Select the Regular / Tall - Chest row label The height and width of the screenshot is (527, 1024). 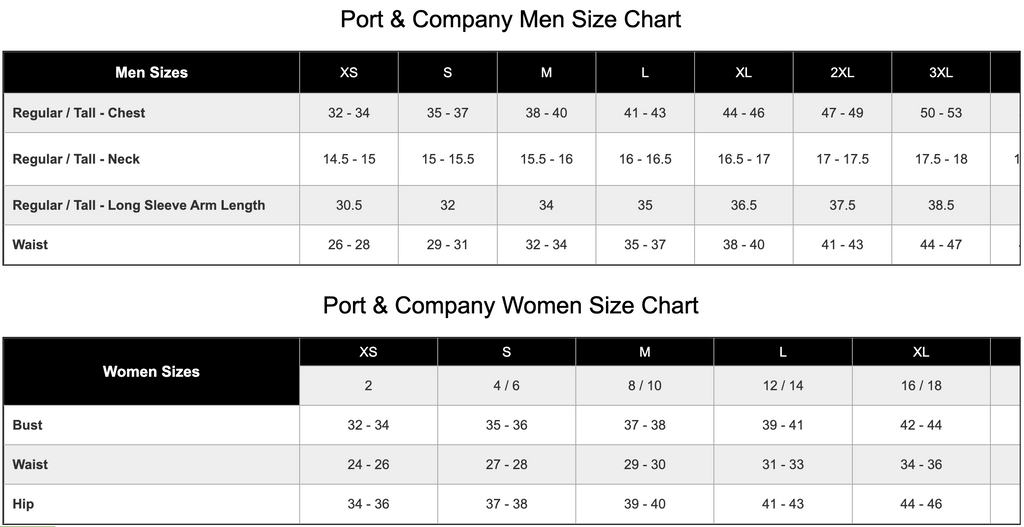coord(79,113)
